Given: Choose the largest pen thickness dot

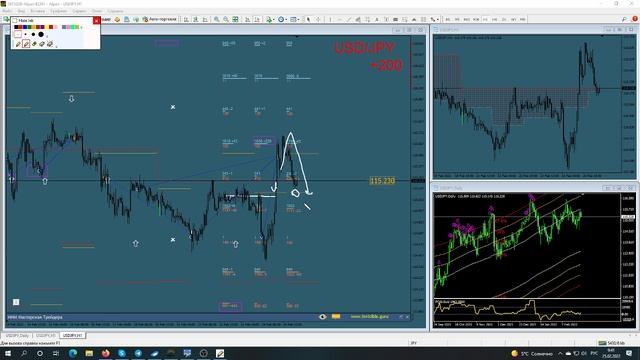Looking at the screenshot, I should [41, 34].
